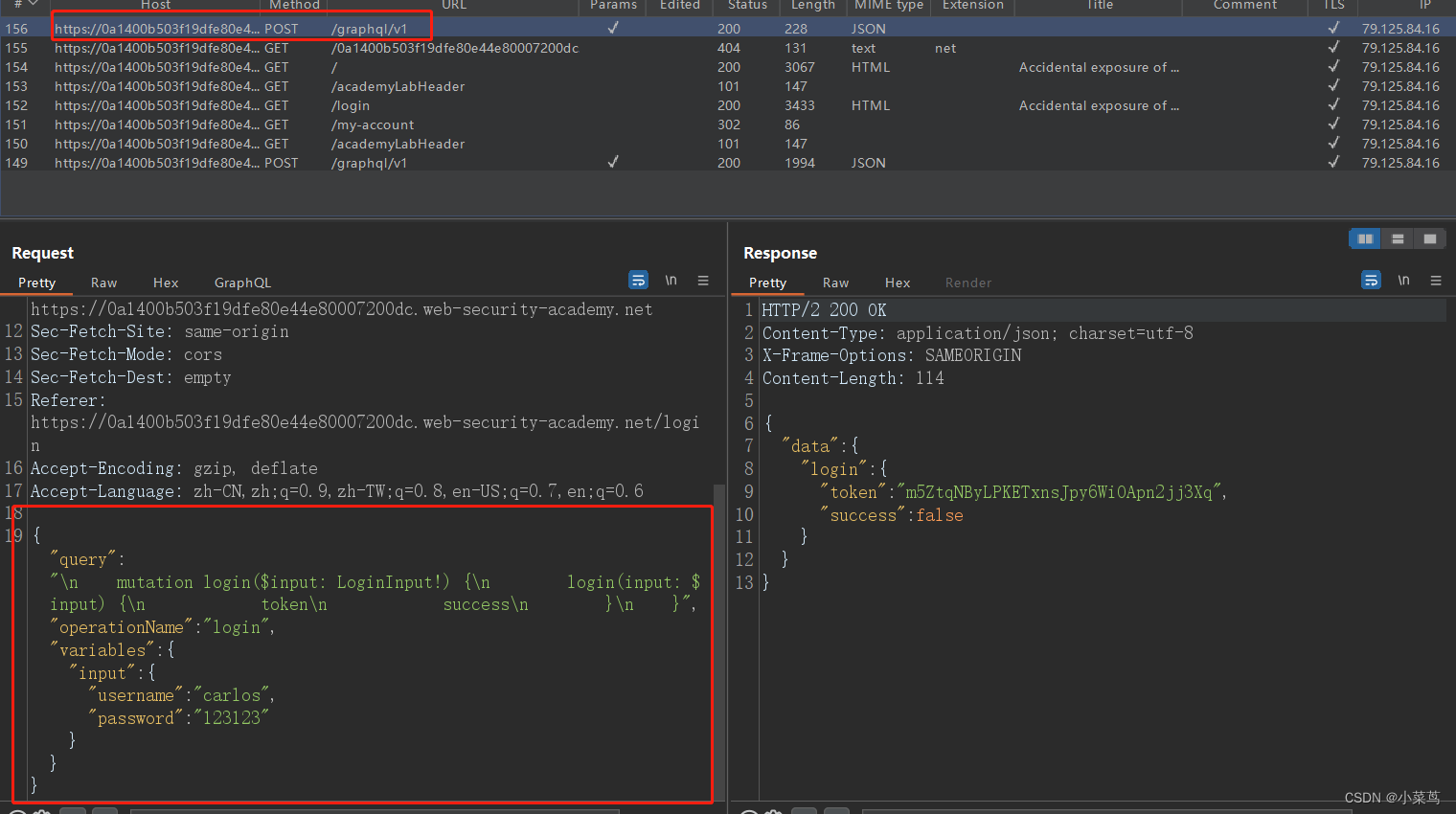This screenshot has height=814, width=1456.
Task: Open the Request panel hamburger options menu
Action: (x=703, y=281)
